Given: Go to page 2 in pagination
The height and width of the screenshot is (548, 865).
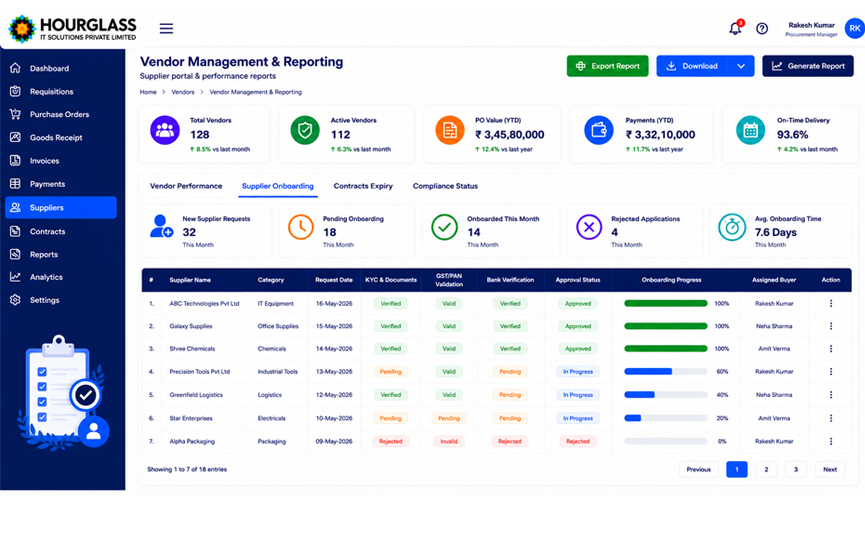Looking at the screenshot, I should [x=766, y=469].
